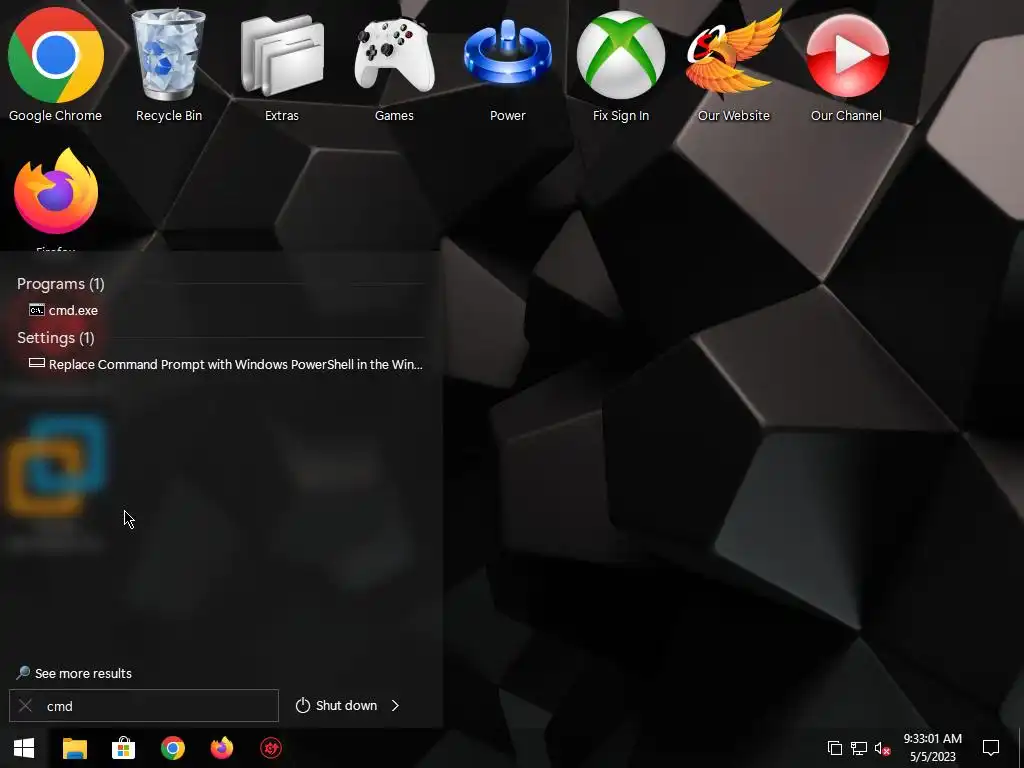Open the Our Website phoenix icon

(733, 65)
